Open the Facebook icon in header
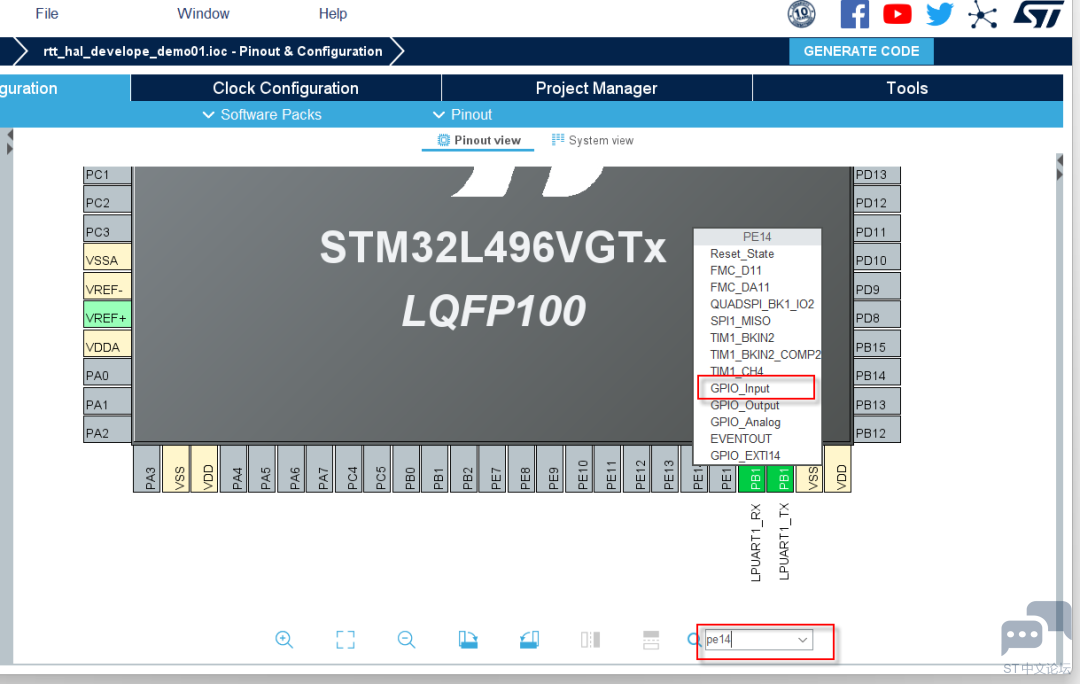This screenshot has height=684, width=1080. [x=854, y=14]
